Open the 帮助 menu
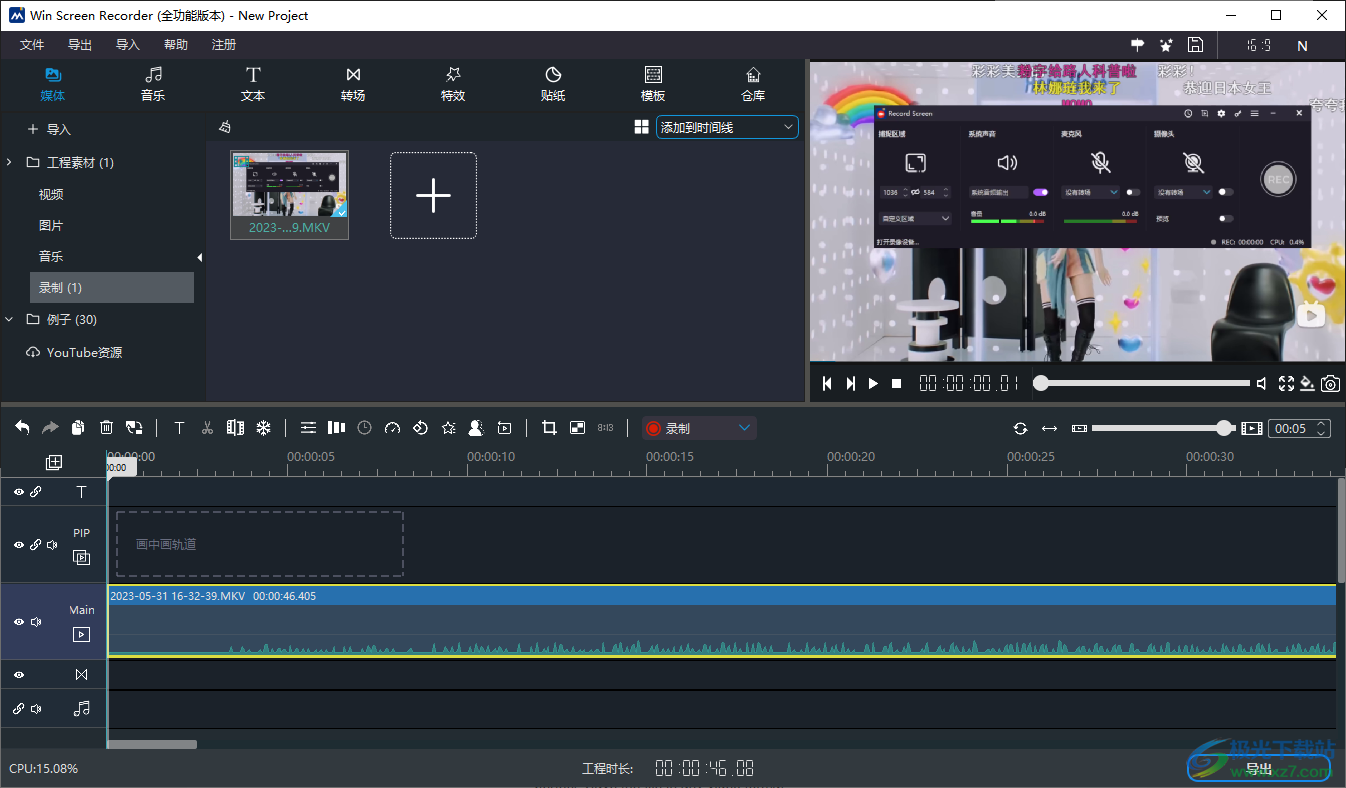The width and height of the screenshot is (1346, 788). tap(176, 45)
